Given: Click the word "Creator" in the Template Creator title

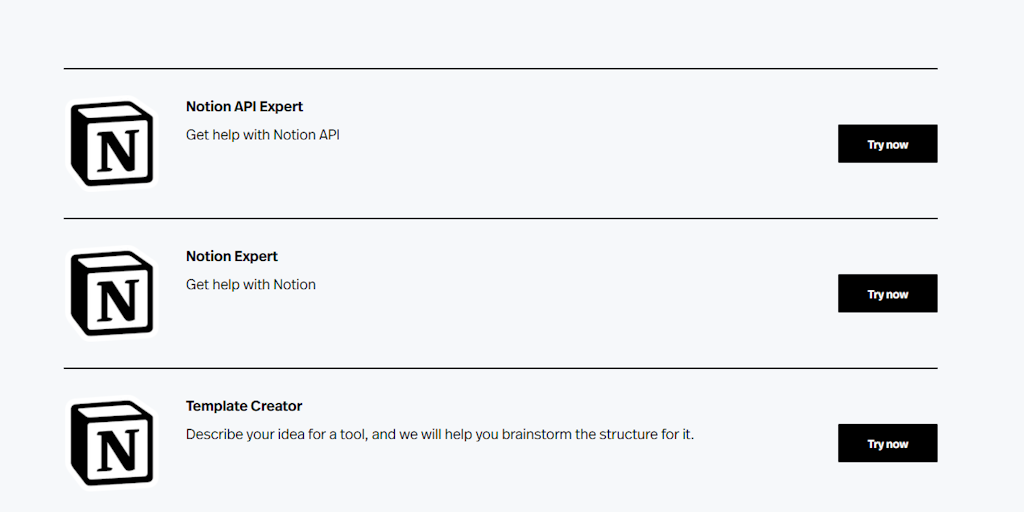Looking at the screenshot, I should click(x=275, y=407).
